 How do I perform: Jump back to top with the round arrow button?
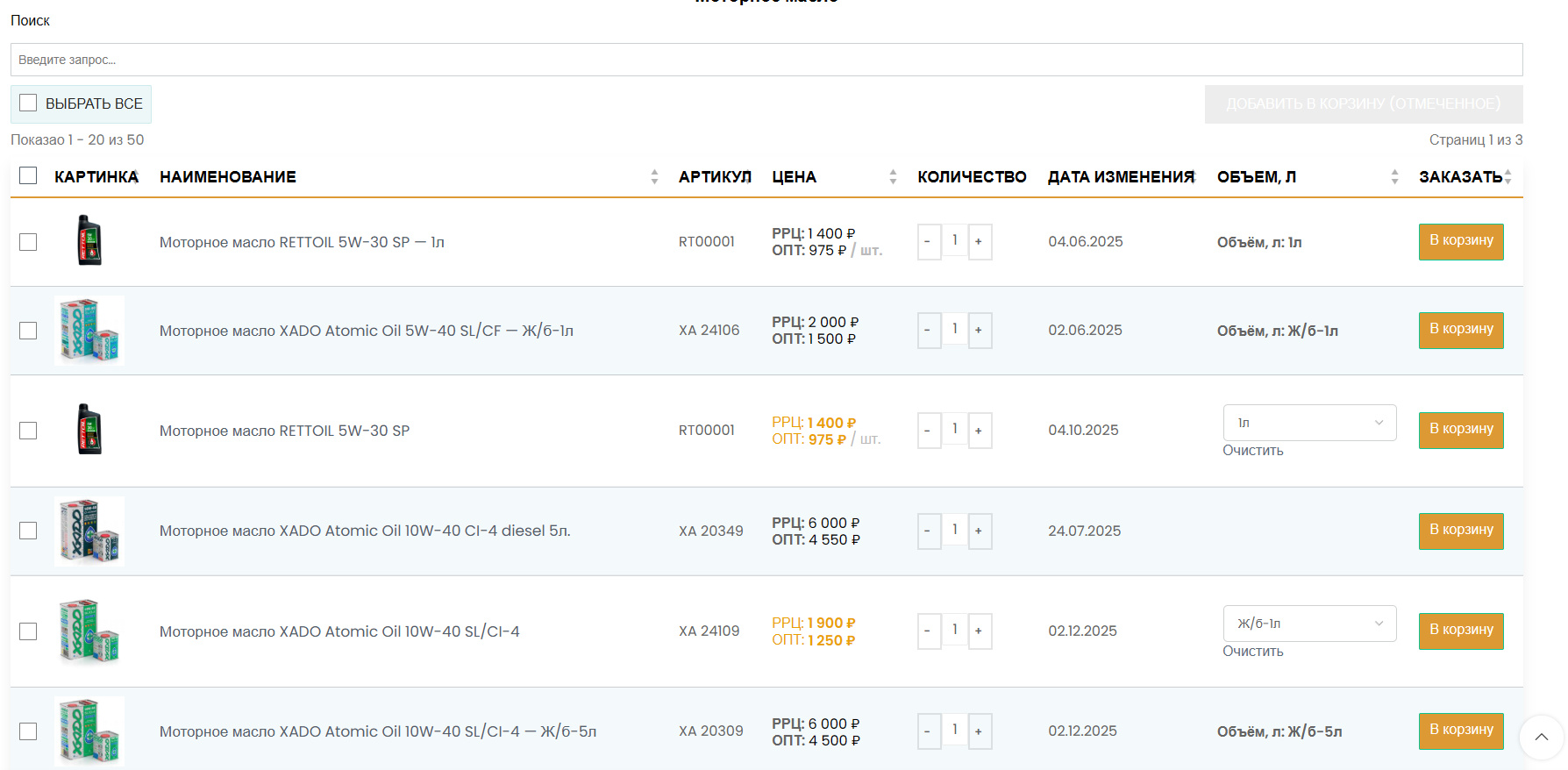pyautogui.click(x=1541, y=737)
